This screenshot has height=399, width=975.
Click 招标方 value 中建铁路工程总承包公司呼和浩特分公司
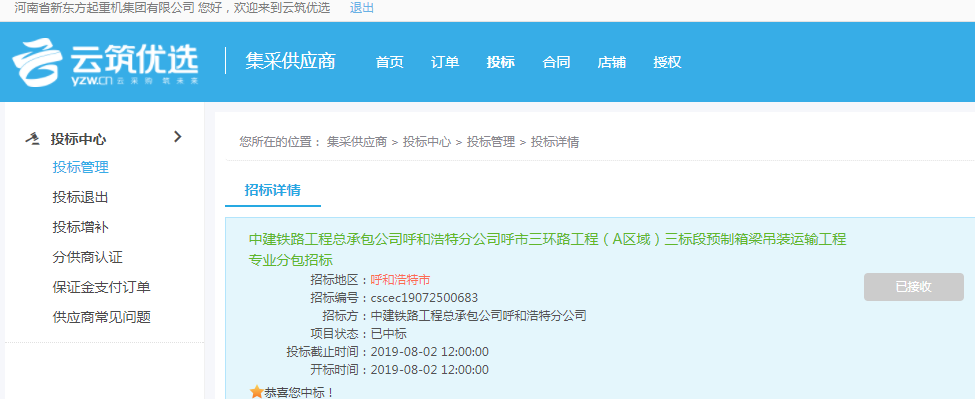pos(478,316)
